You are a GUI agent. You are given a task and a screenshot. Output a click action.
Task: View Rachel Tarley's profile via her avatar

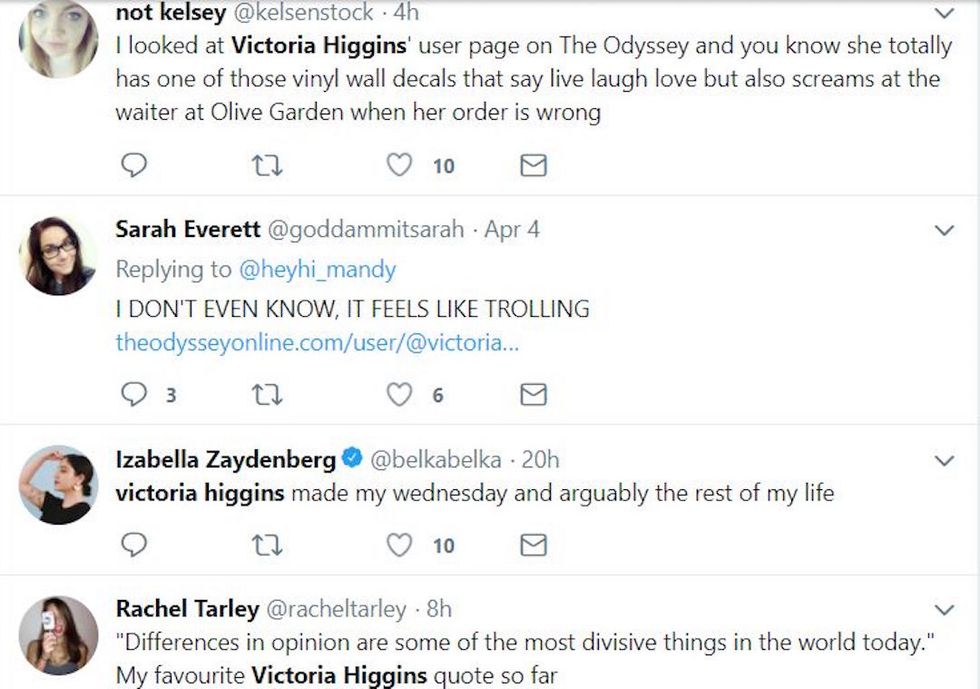(x=57, y=633)
